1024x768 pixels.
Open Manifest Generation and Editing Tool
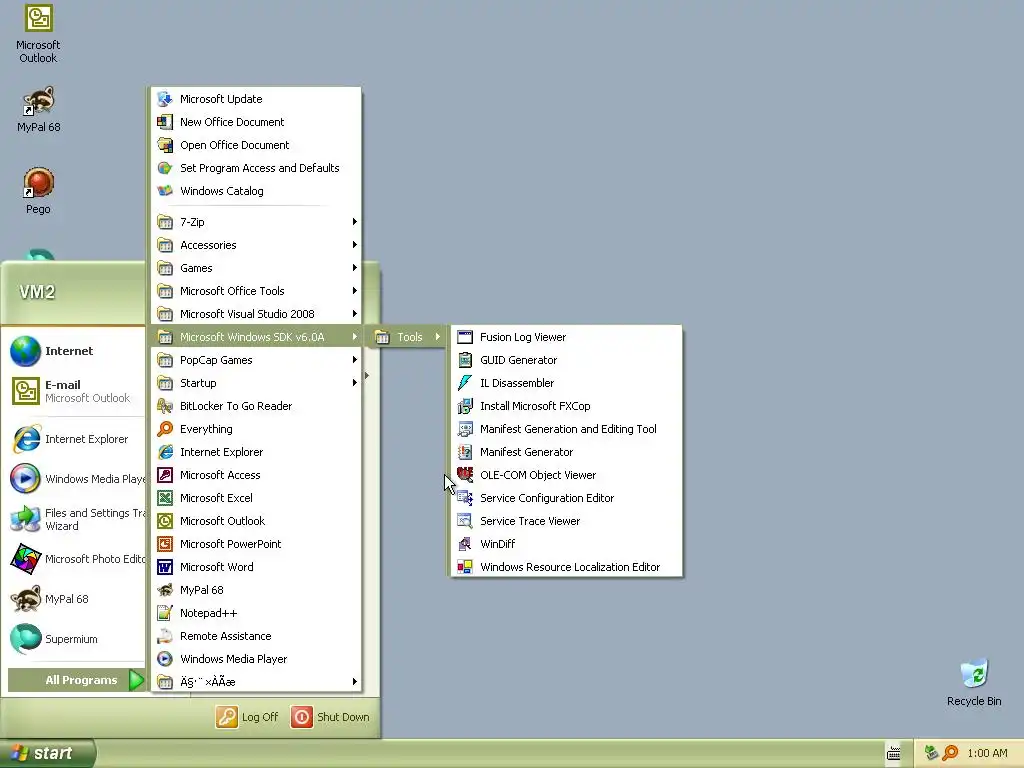tap(566, 429)
